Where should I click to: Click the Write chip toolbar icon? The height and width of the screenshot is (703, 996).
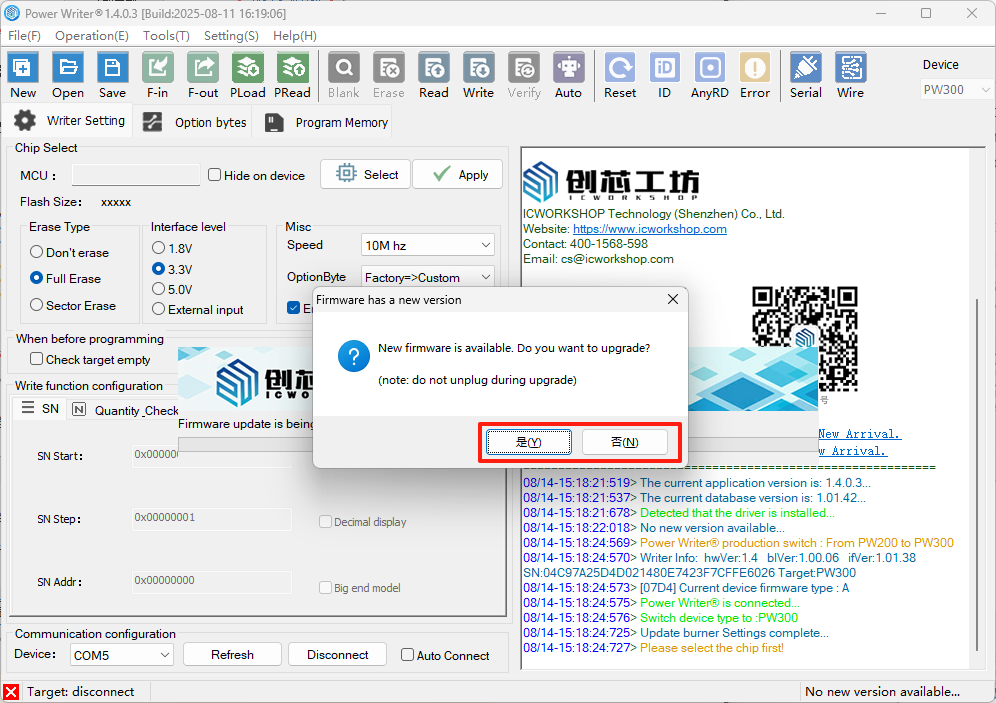[478, 75]
